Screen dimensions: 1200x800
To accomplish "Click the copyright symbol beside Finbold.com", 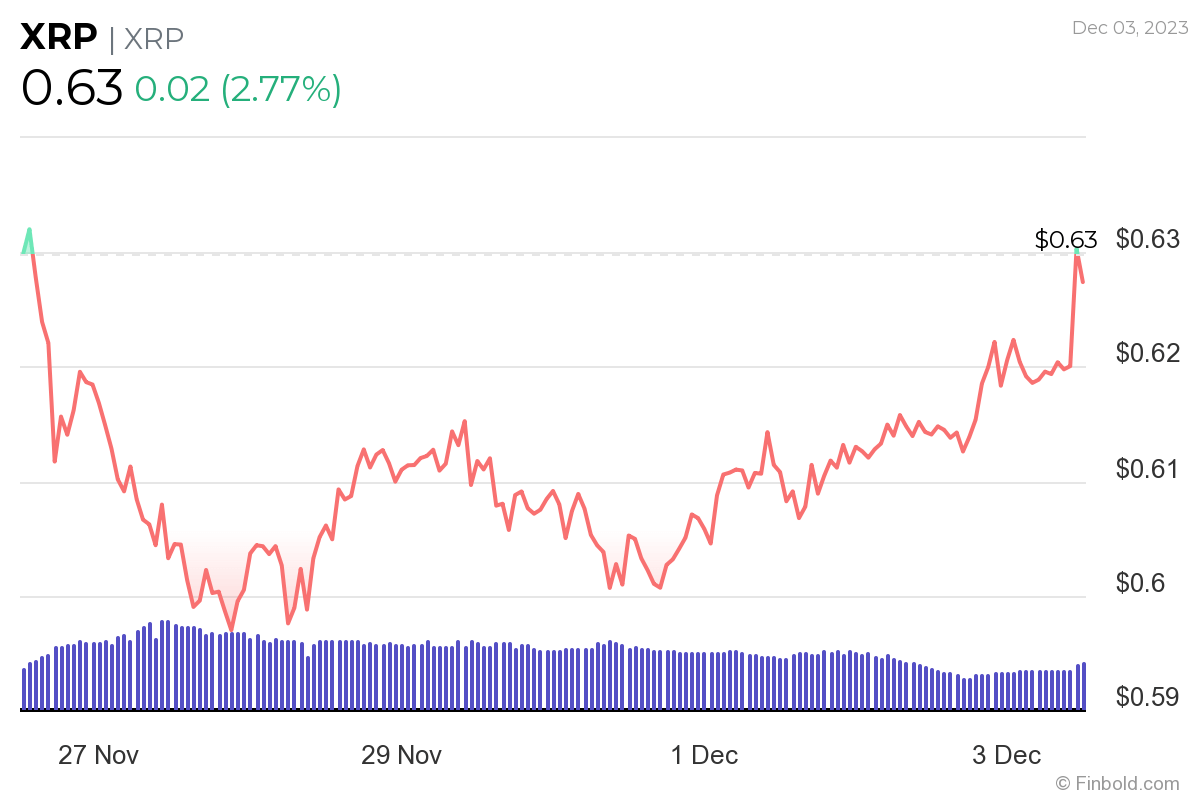I will tap(1064, 782).
